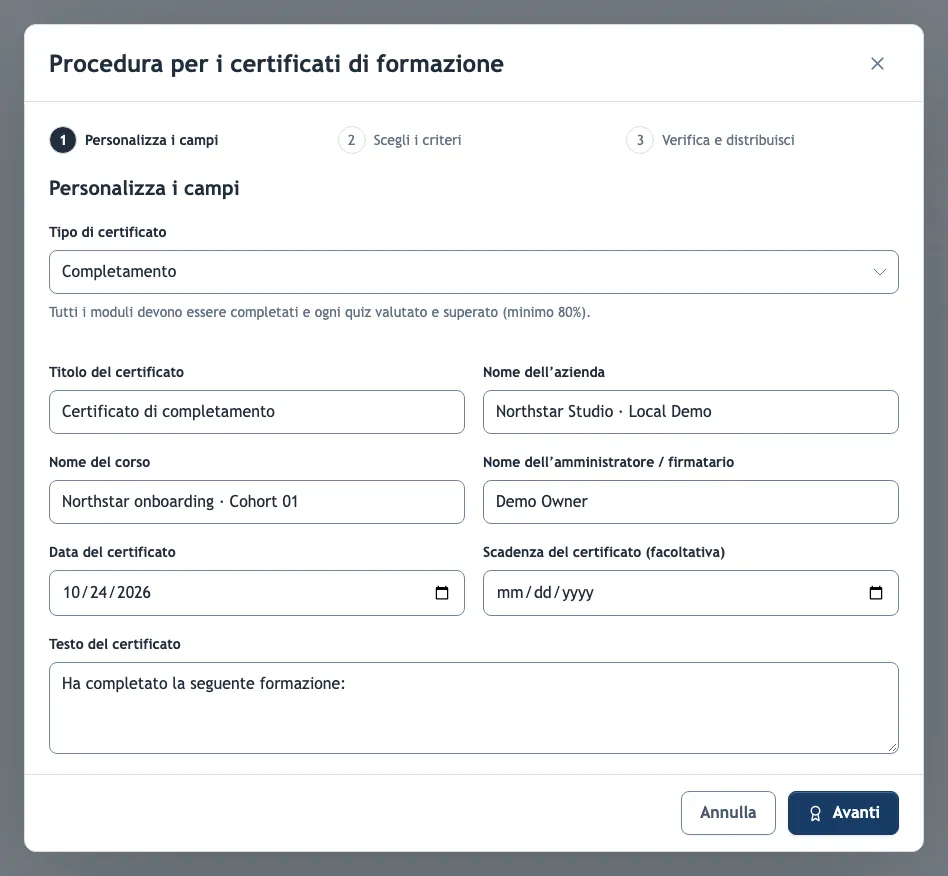
Task: Click the step 2 number circle
Action: click(351, 140)
